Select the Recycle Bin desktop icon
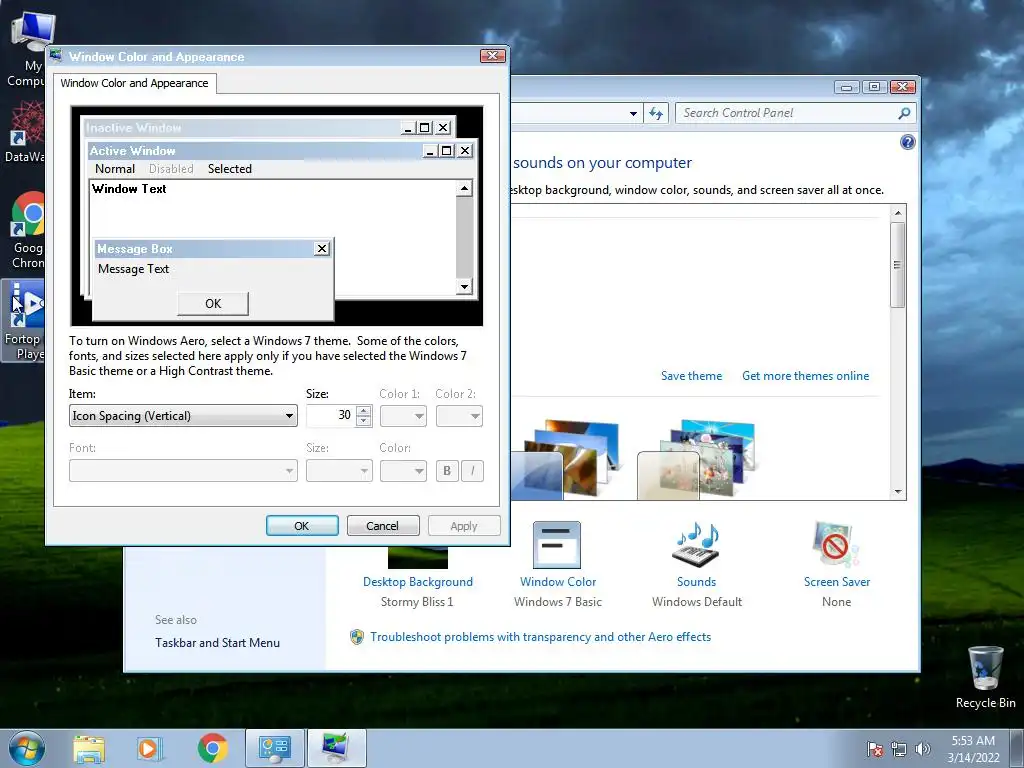The width and height of the screenshot is (1024, 768). (985, 677)
